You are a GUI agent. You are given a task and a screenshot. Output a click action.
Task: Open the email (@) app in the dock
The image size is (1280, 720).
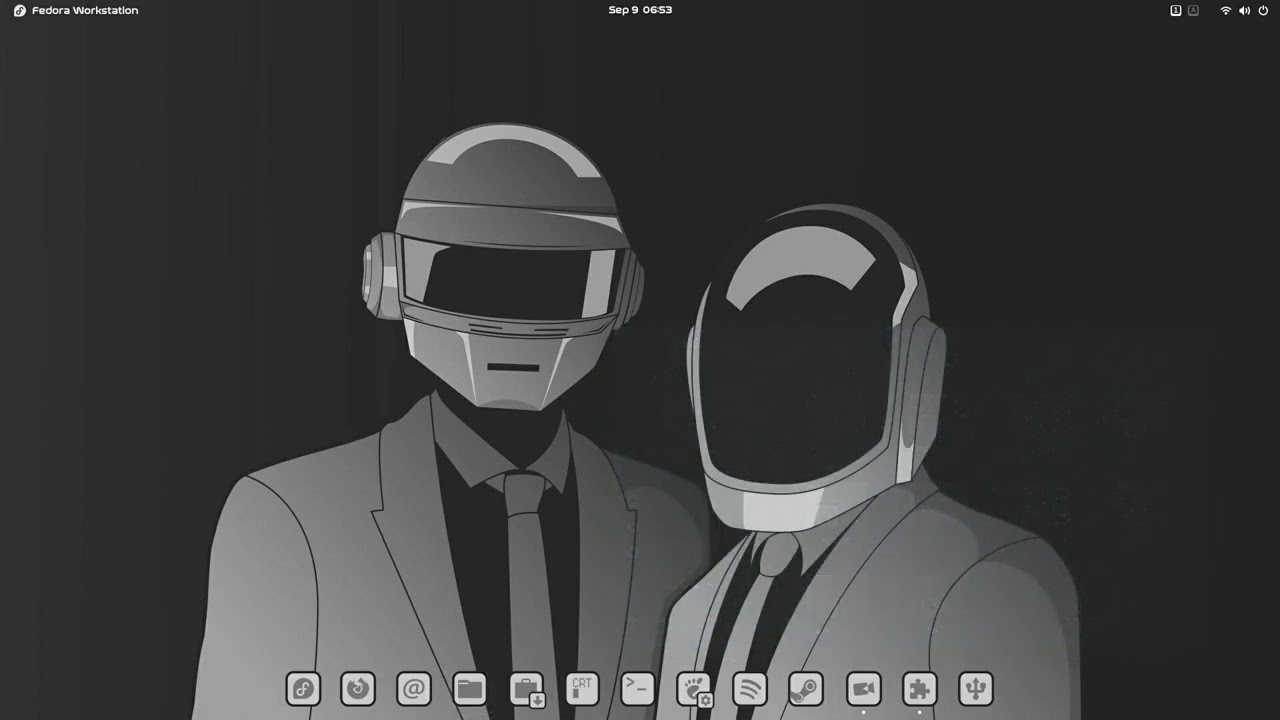click(x=414, y=689)
